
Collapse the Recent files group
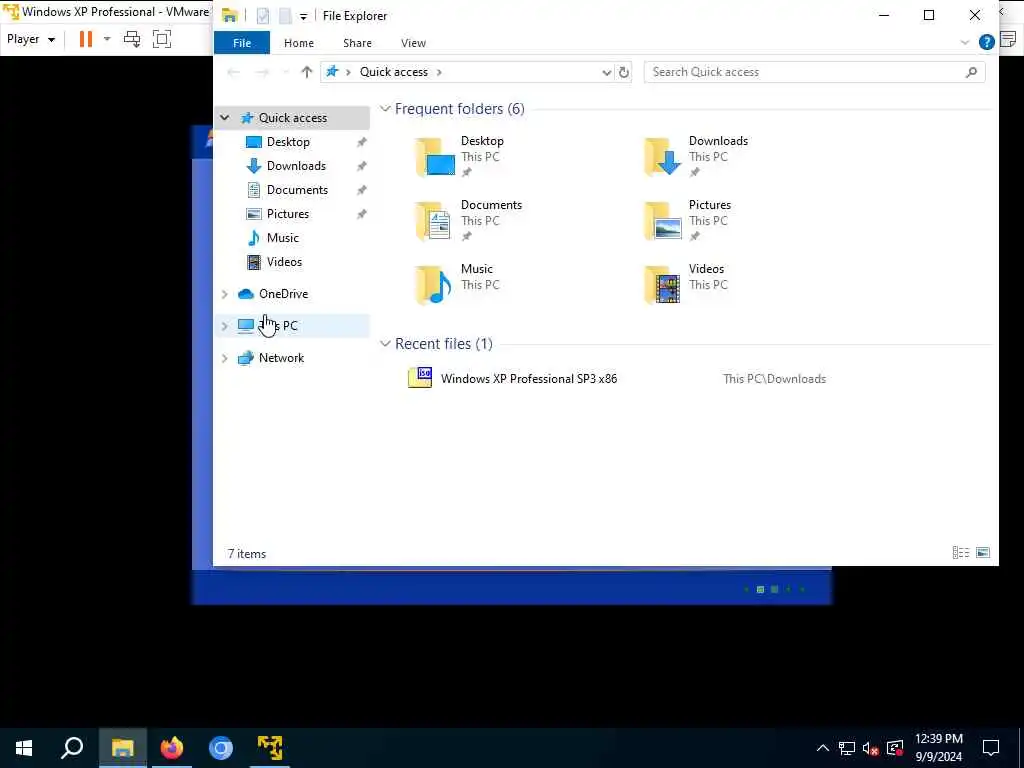[x=385, y=344]
